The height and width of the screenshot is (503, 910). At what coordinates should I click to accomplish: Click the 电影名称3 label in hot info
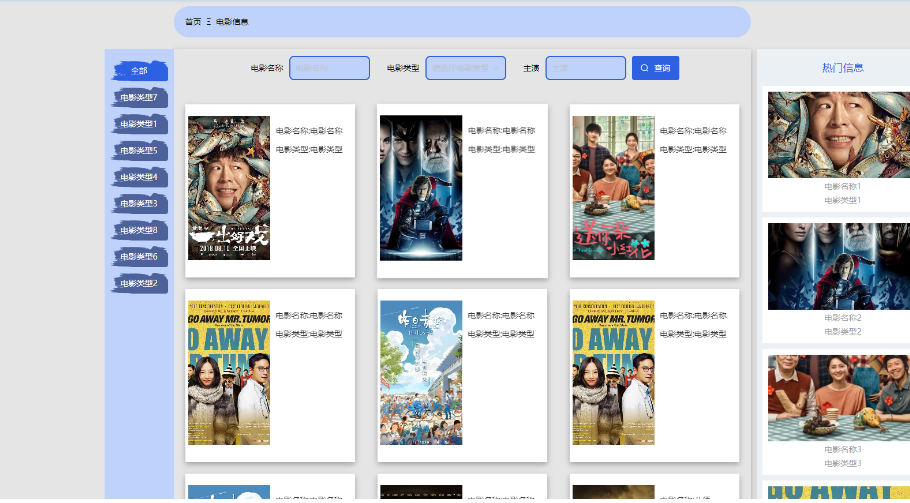843,450
